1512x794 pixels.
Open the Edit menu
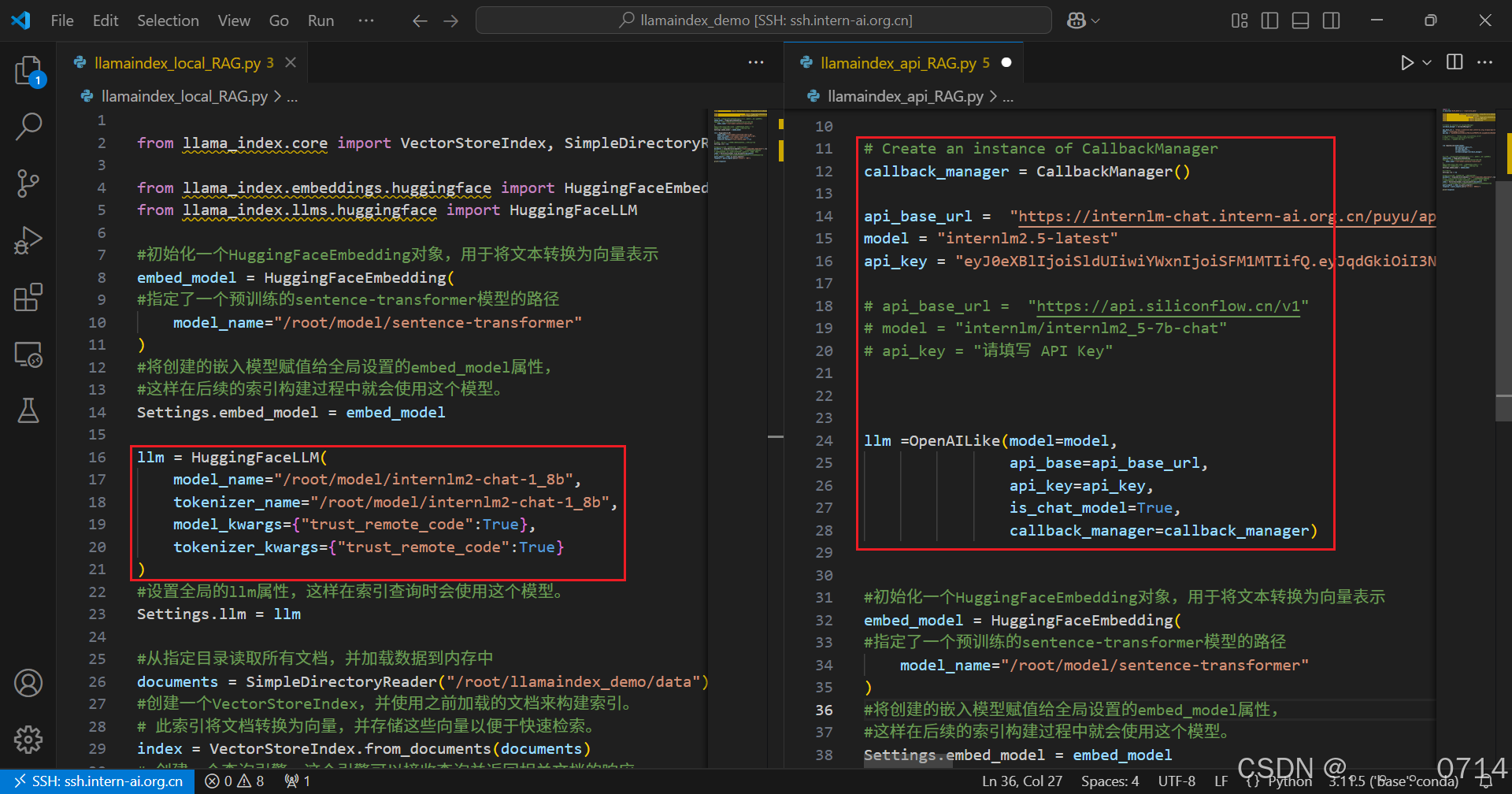pos(106,20)
